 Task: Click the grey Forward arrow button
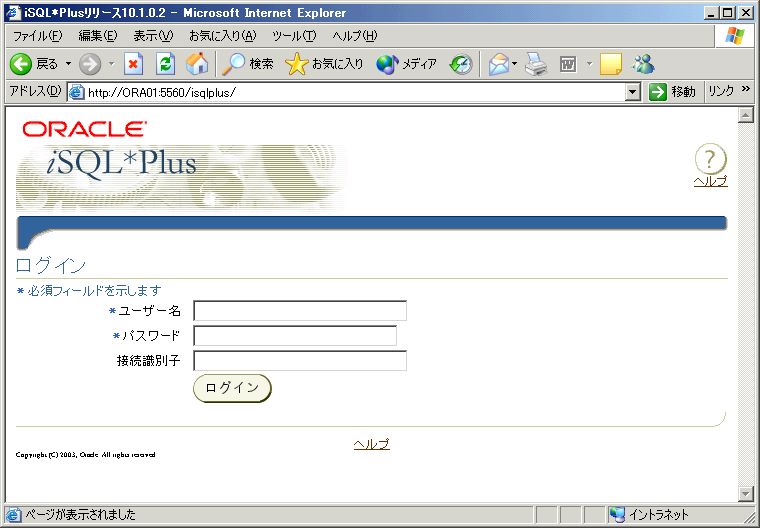90,64
